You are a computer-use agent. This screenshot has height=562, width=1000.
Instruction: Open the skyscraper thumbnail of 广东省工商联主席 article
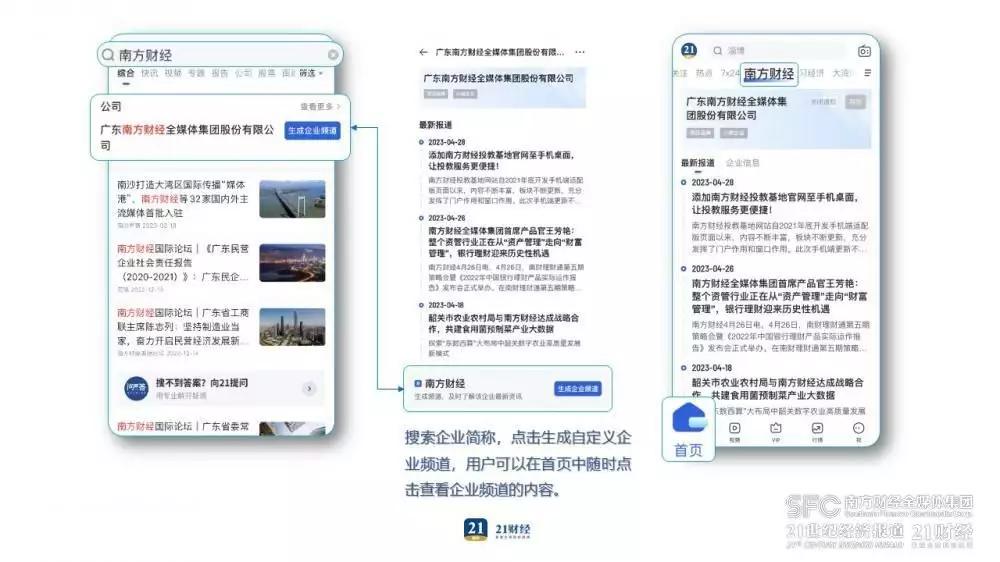click(x=292, y=327)
